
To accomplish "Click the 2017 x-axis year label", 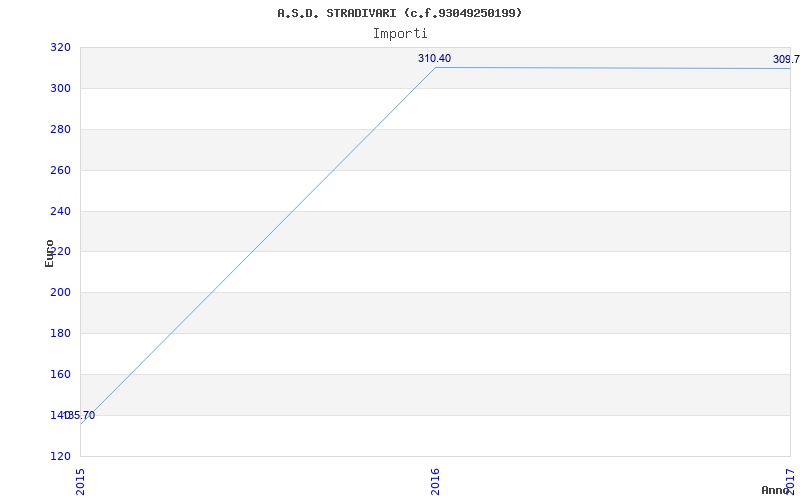I will tap(790, 481).
